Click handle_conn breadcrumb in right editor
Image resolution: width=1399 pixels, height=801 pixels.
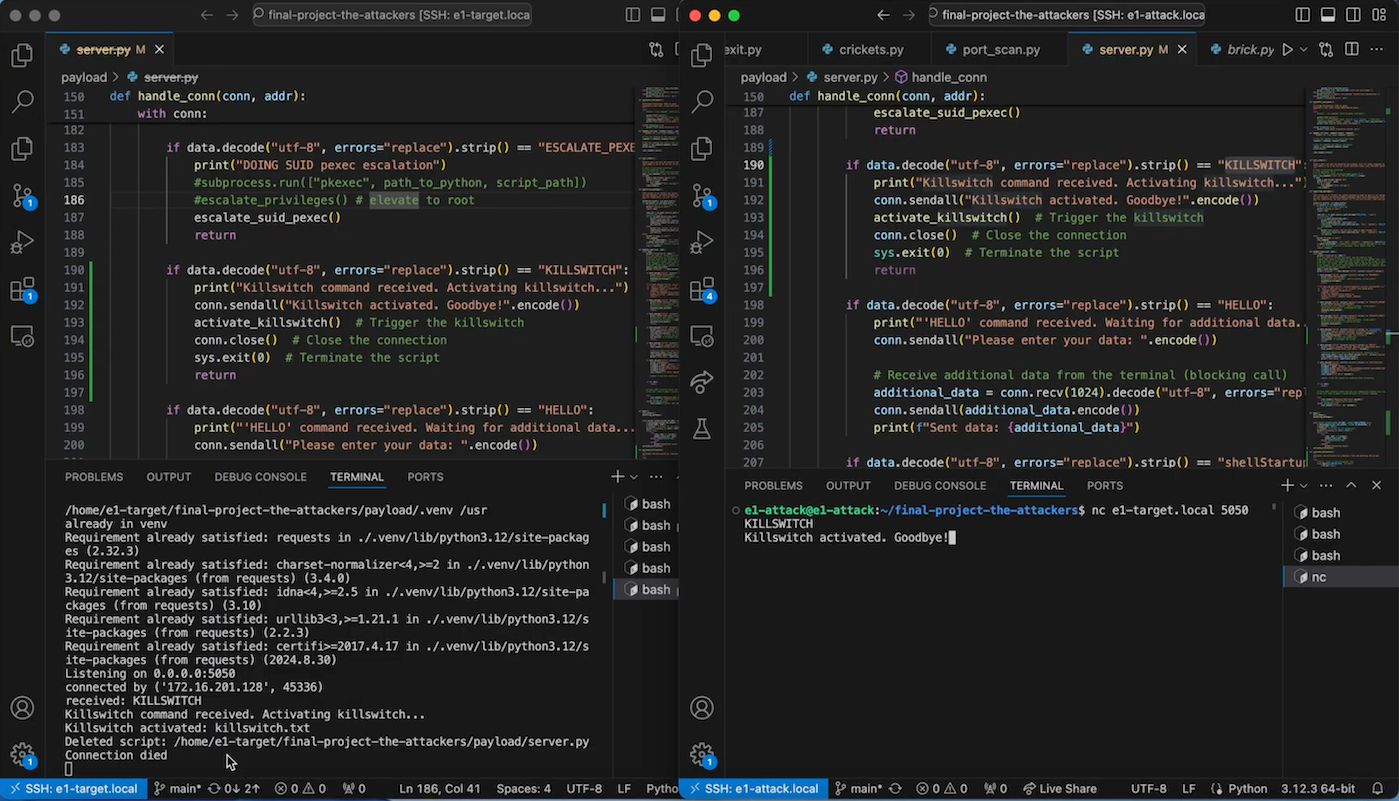(x=940, y=77)
